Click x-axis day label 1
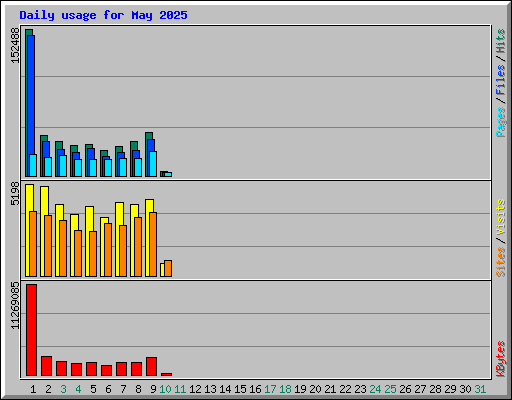512x400 pixels. [33, 389]
